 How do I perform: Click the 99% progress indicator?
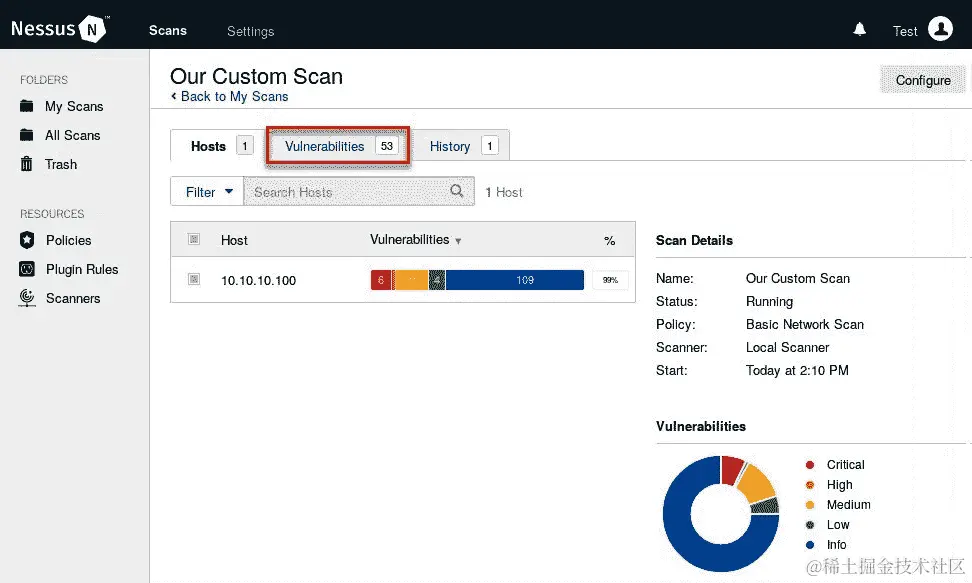point(610,280)
